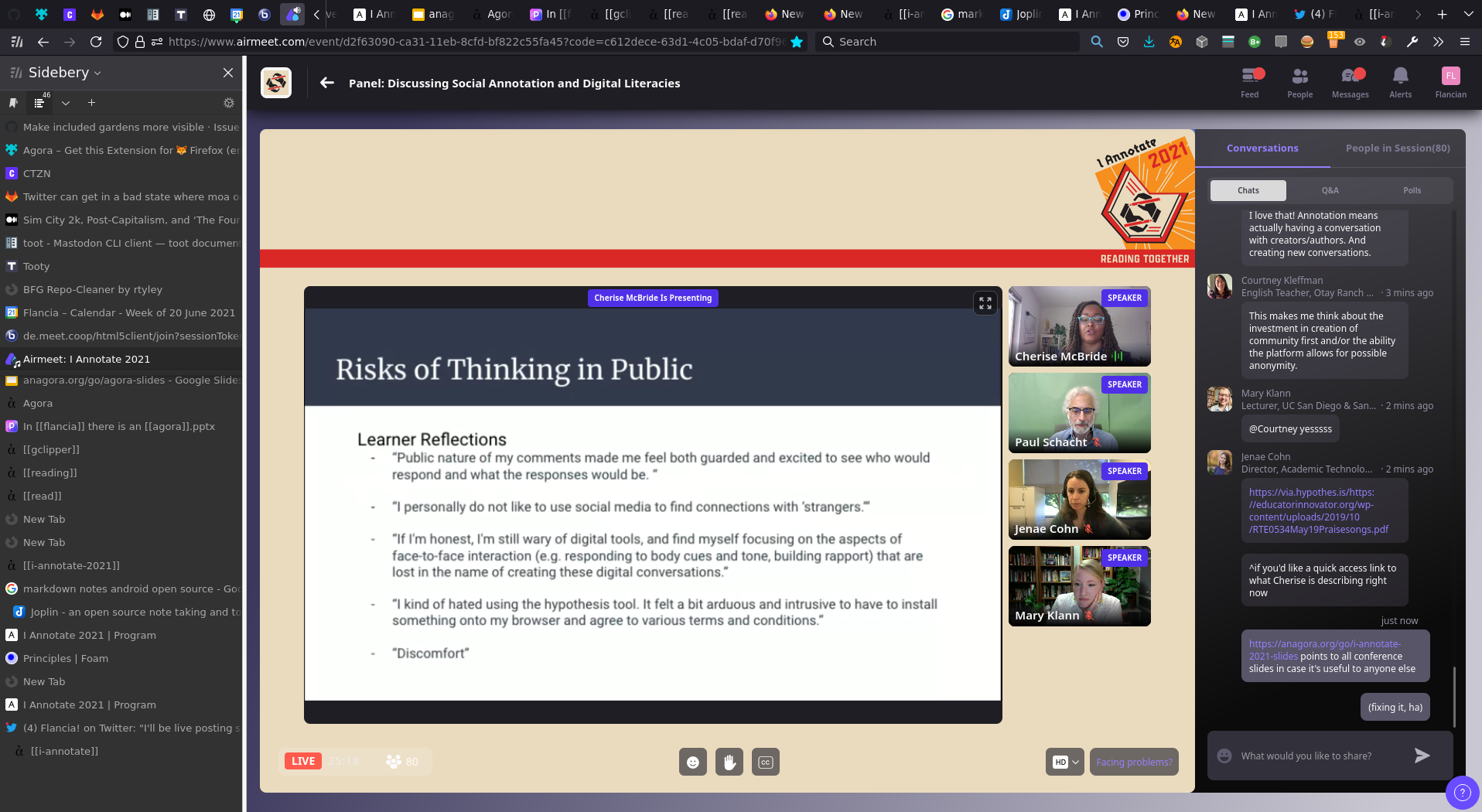Switch to the Conversations tab
The image size is (1482, 812).
tap(1262, 148)
